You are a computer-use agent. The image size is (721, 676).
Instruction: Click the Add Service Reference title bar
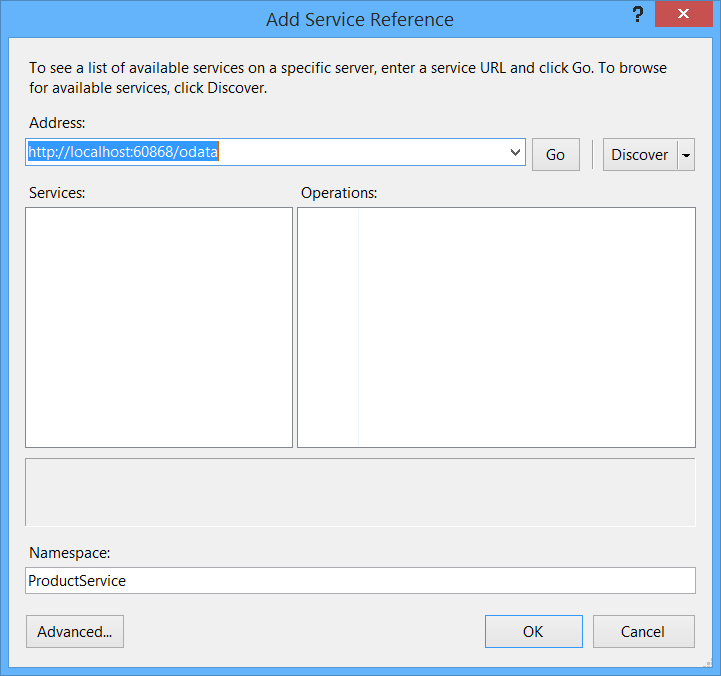point(360,20)
